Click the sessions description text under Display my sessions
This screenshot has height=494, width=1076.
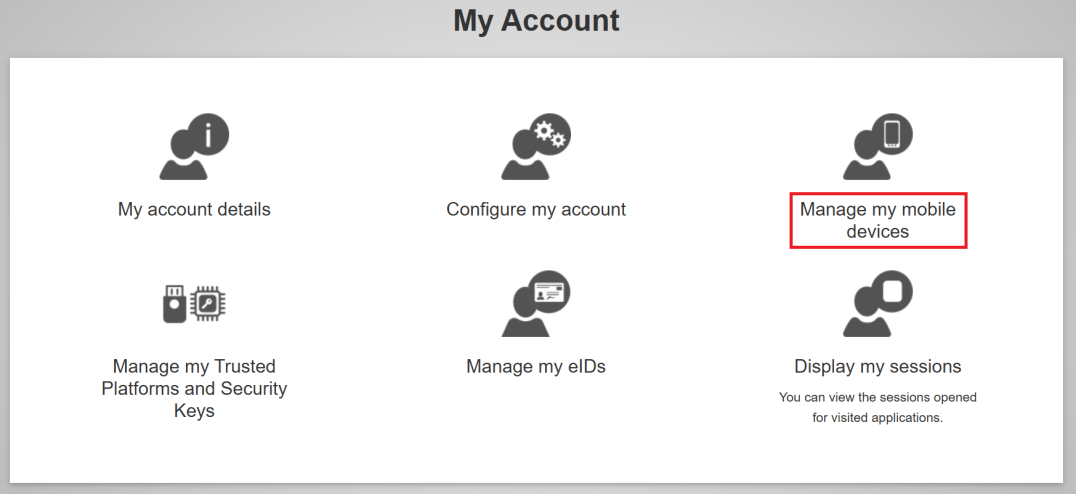pos(877,407)
